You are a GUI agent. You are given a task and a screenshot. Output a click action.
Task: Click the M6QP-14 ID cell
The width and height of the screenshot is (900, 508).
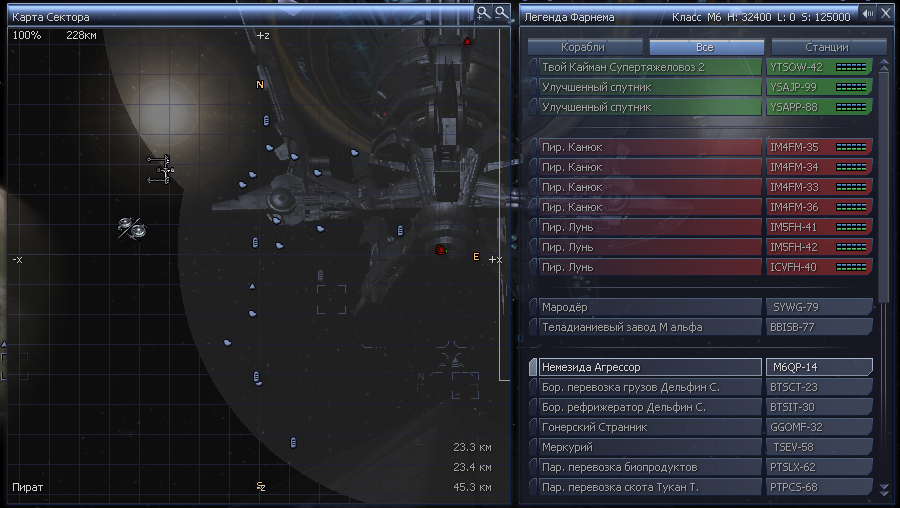pyautogui.click(x=819, y=367)
